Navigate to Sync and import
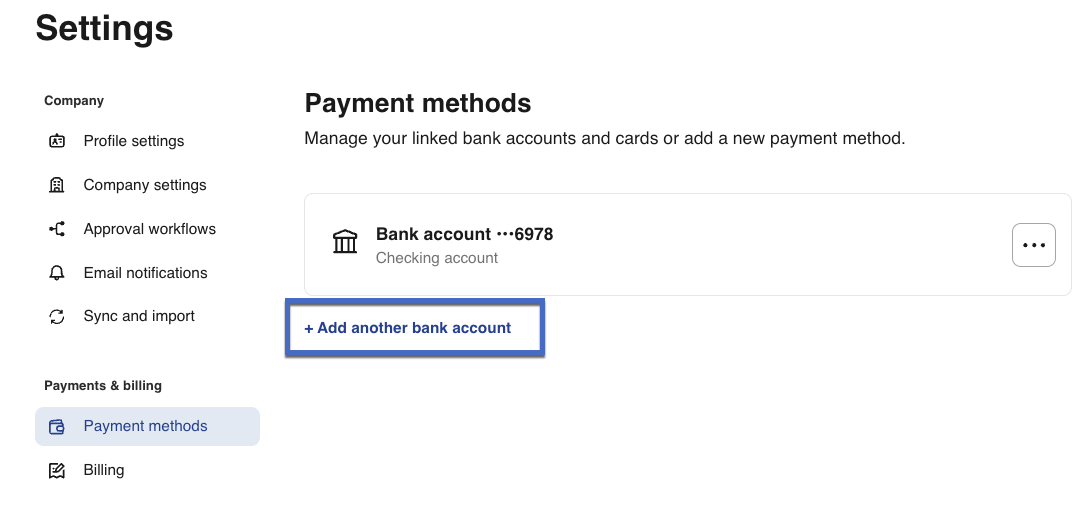The width and height of the screenshot is (1086, 516). (x=139, y=316)
